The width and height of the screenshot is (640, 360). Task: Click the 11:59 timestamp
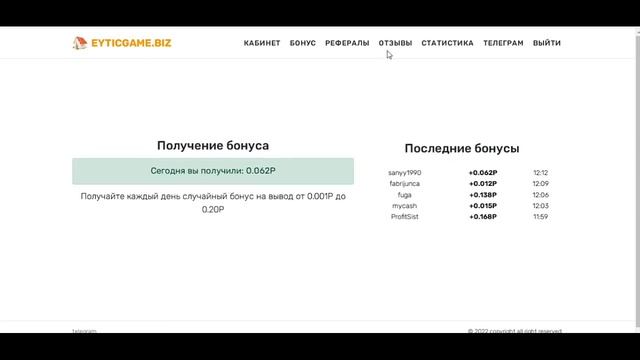541,217
